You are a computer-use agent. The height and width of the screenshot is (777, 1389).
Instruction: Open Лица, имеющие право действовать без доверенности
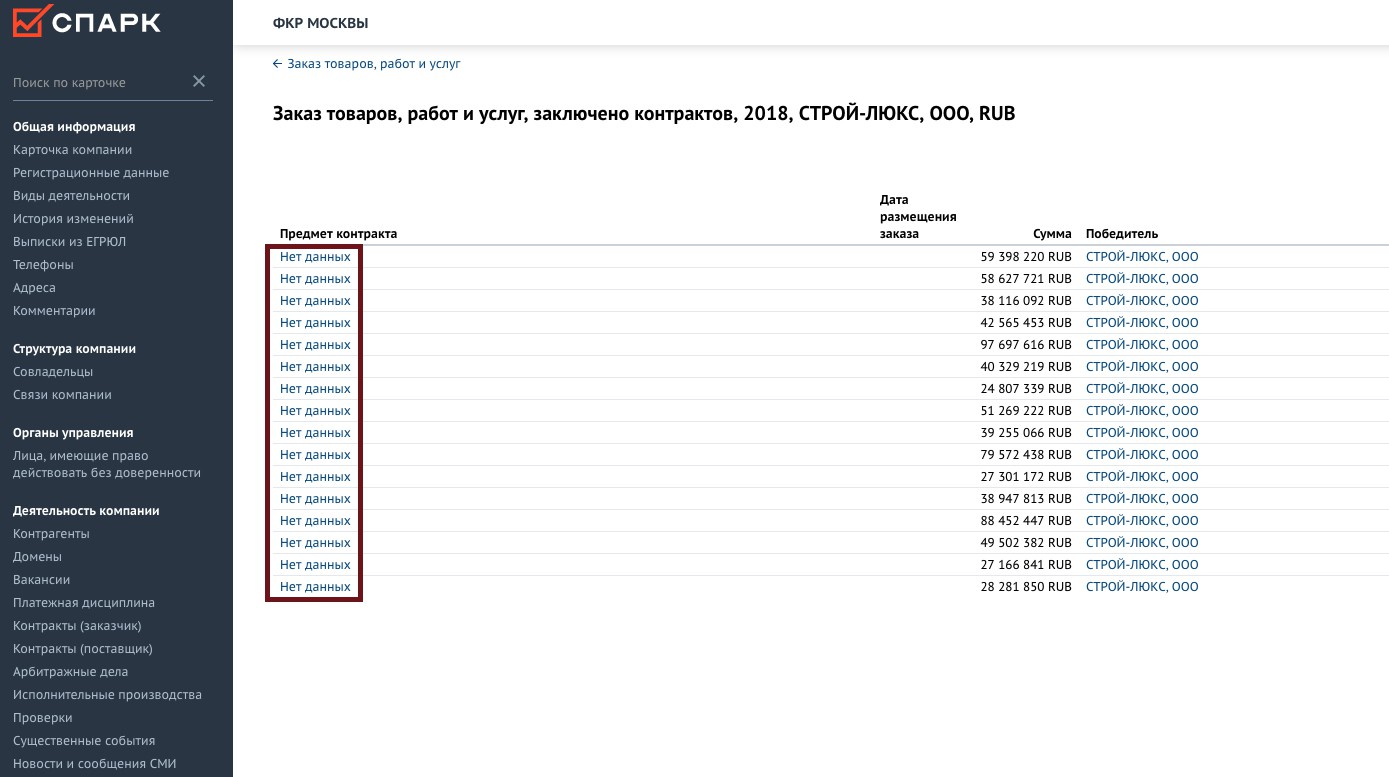point(107,465)
